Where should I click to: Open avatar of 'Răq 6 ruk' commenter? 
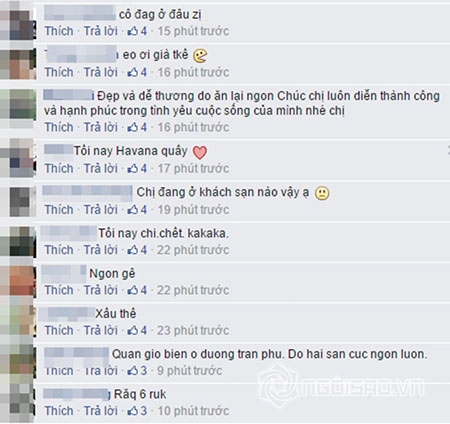coord(18,402)
